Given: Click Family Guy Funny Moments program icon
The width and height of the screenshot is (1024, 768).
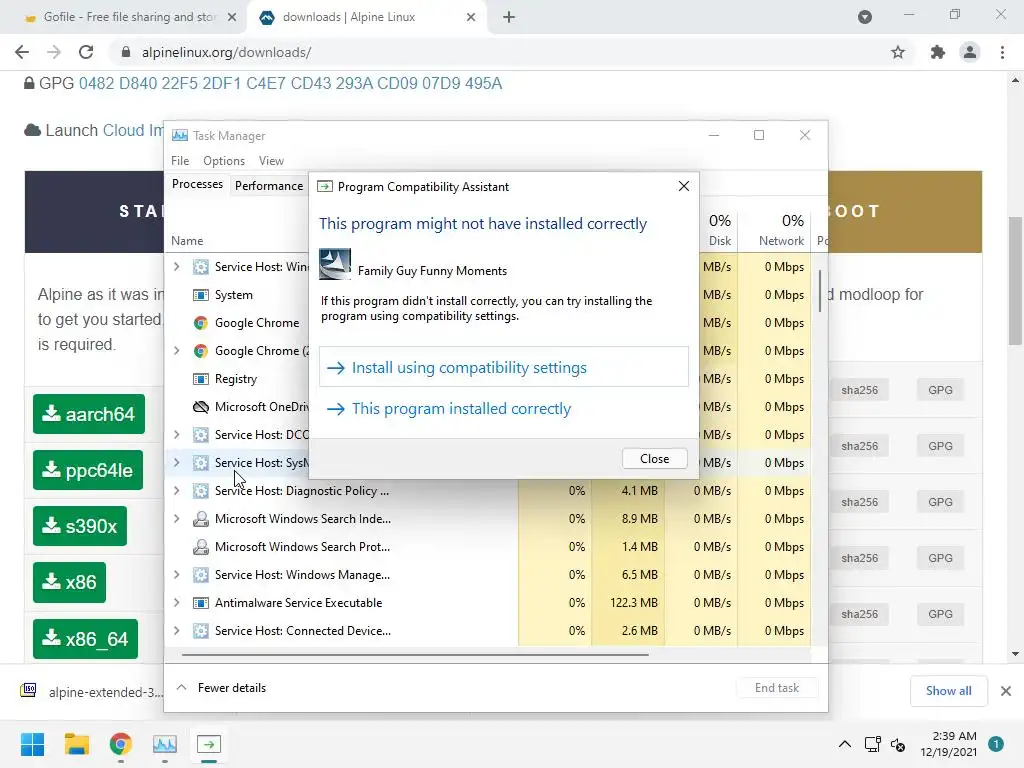Looking at the screenshot, I should [x=335, y=264].
